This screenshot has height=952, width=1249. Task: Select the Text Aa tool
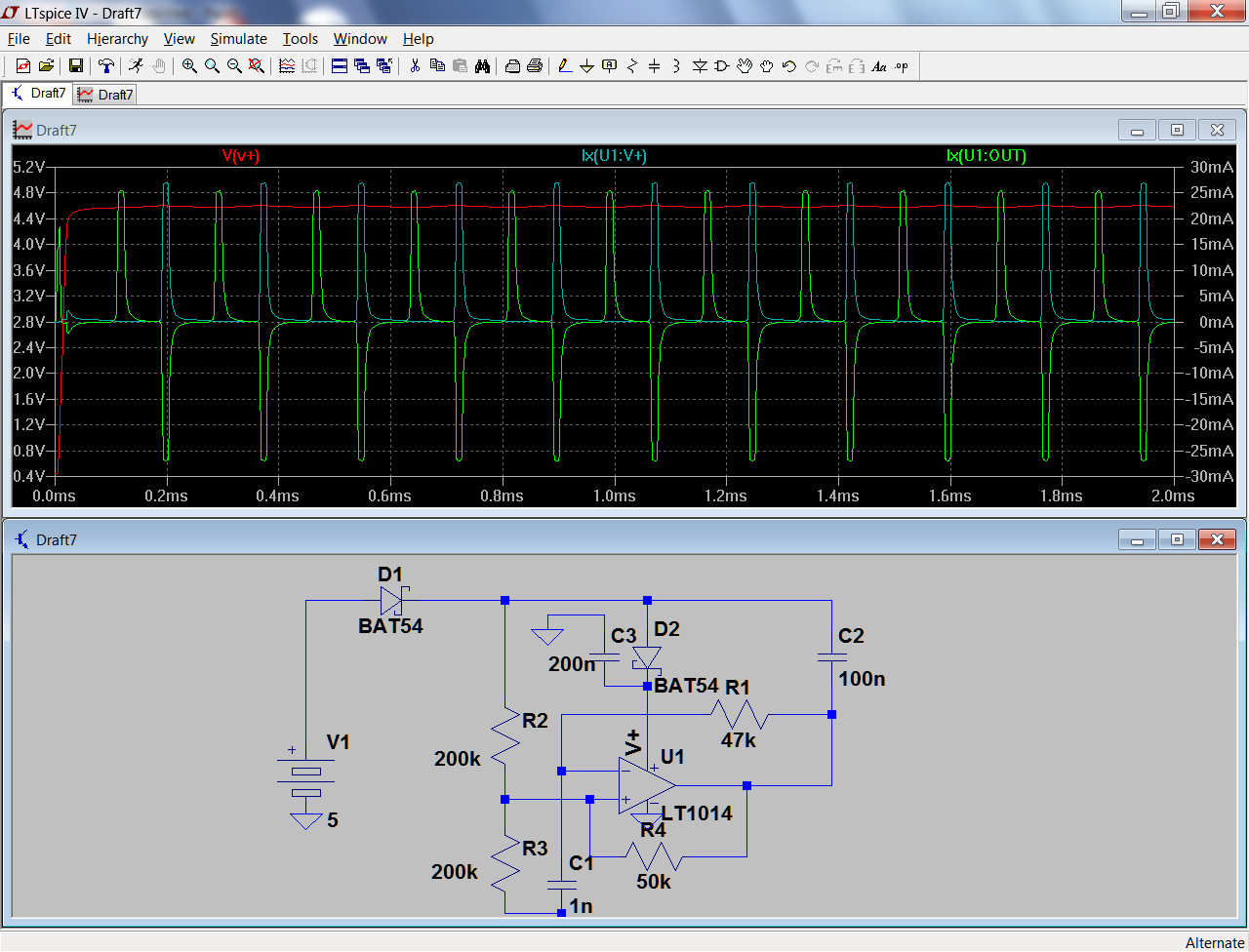[x=879, y=65]
